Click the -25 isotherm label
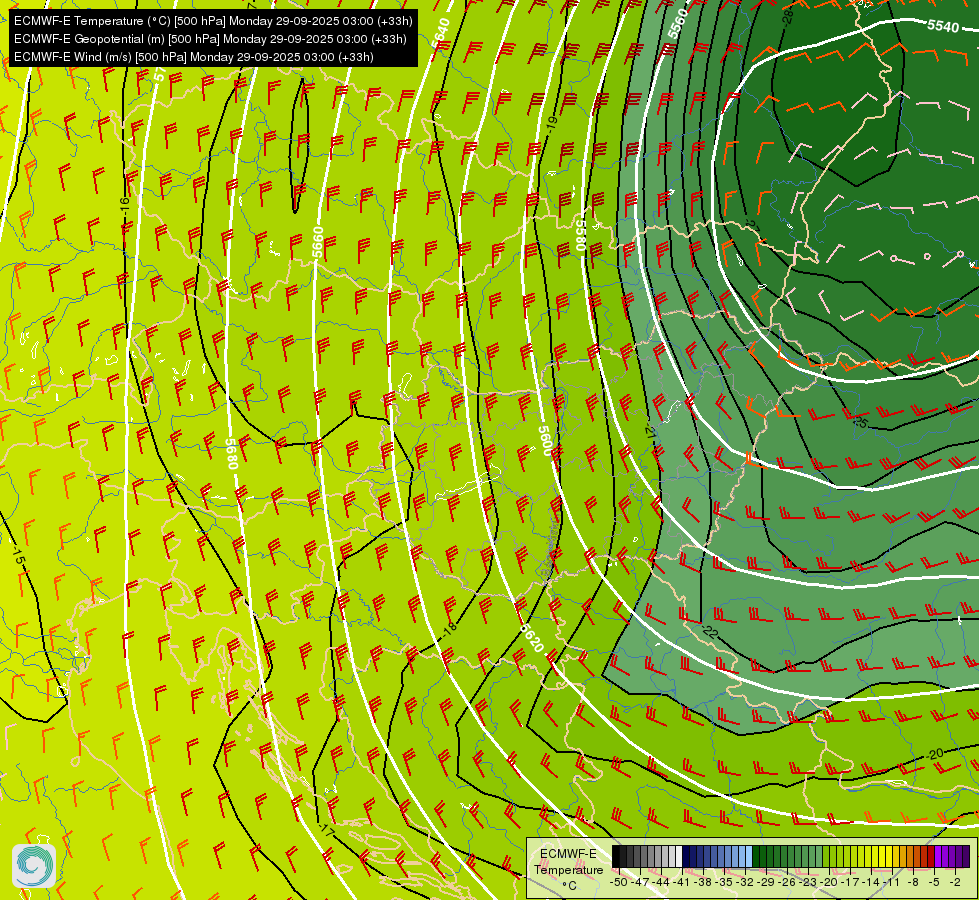979x900 pixels. pyautogui.click(x=860, y=422)
